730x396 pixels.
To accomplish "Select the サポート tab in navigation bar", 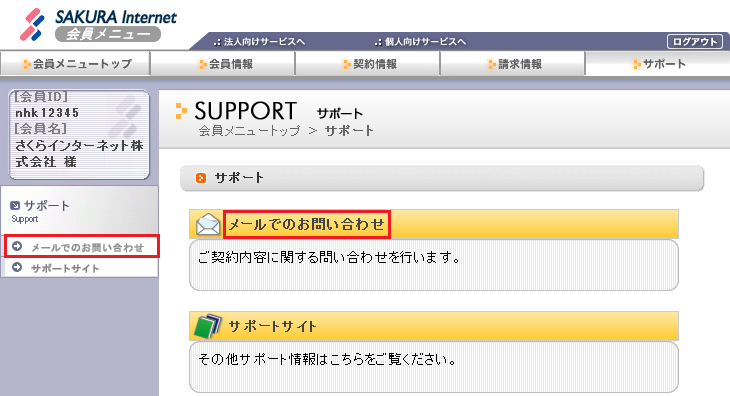I will tap(657, 63).
